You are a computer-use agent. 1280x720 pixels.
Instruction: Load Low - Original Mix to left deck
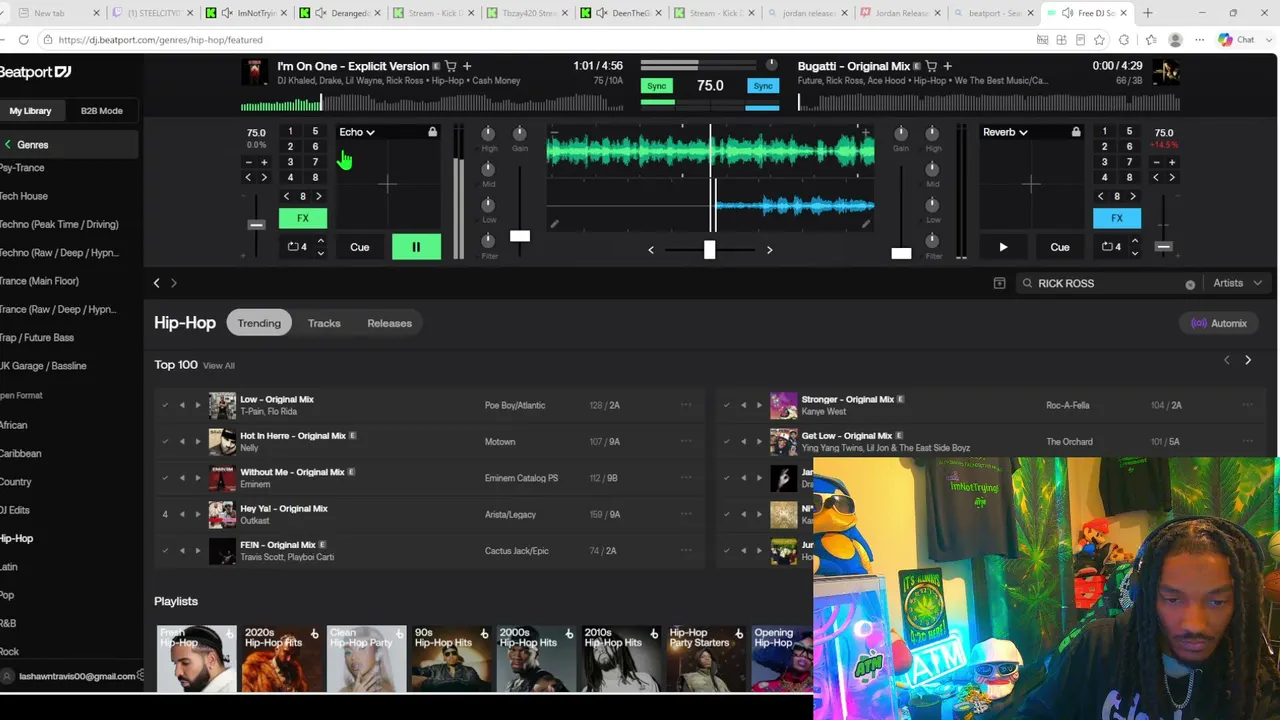click(182, 405)
